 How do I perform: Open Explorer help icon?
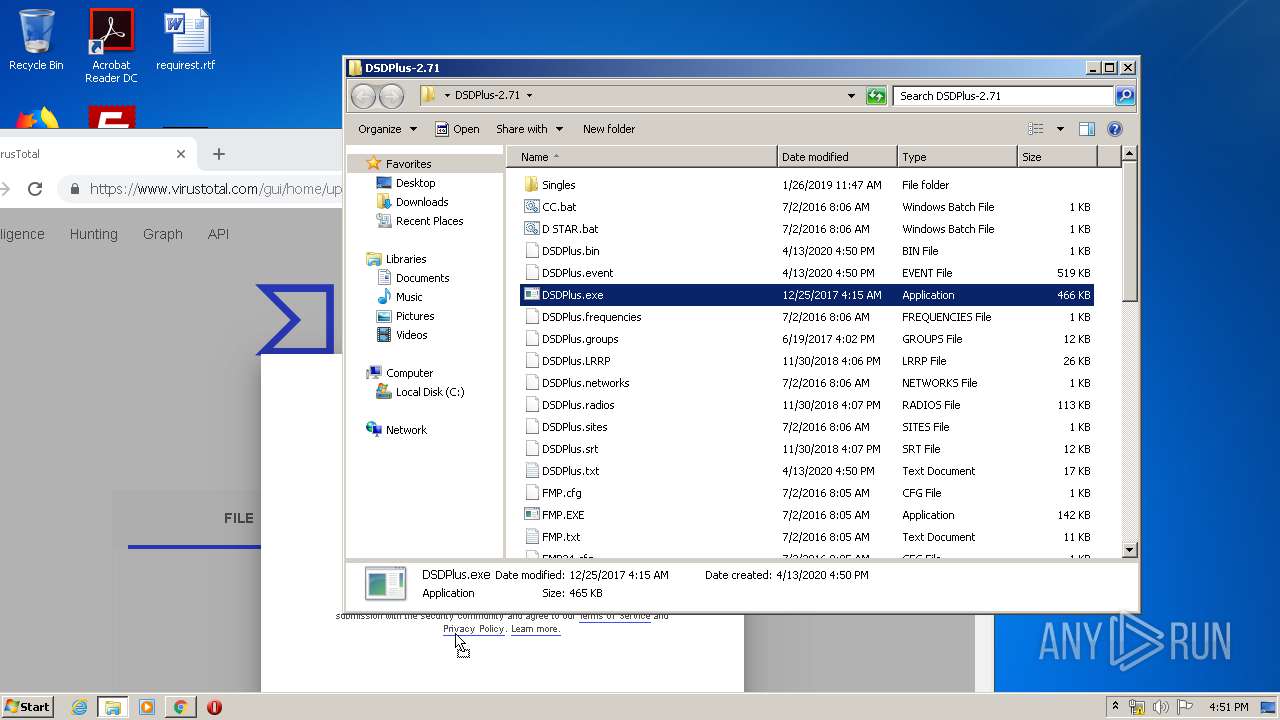[x=1115, y=129]
